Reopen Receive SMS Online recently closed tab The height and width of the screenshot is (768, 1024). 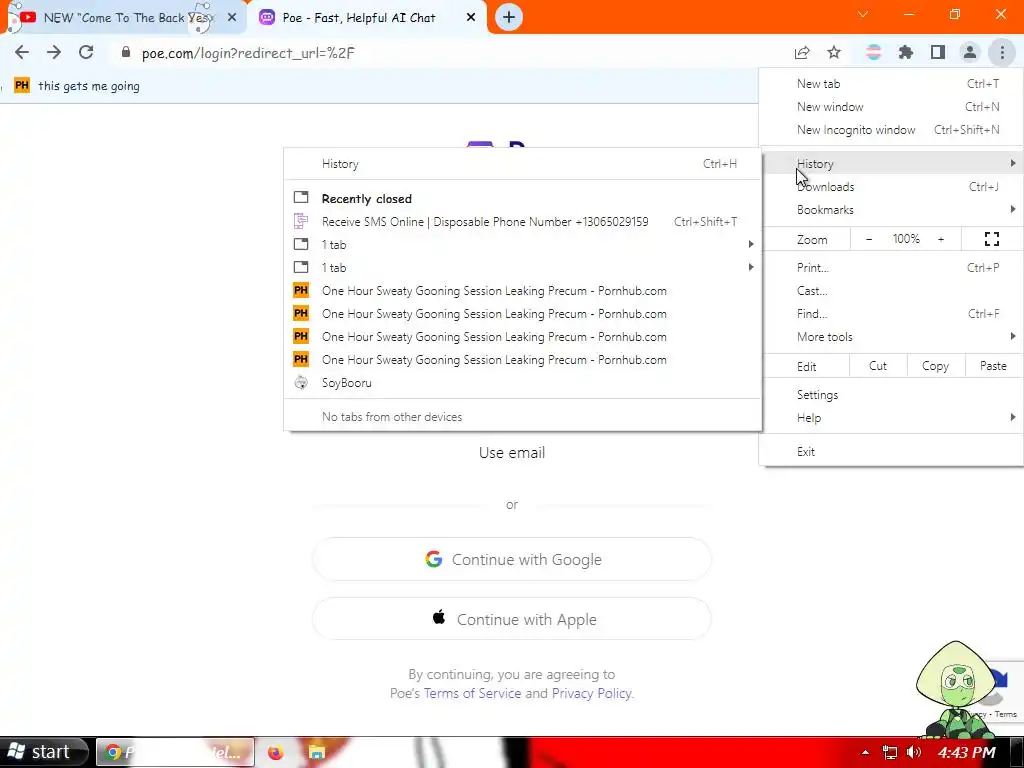coord(522,221)
